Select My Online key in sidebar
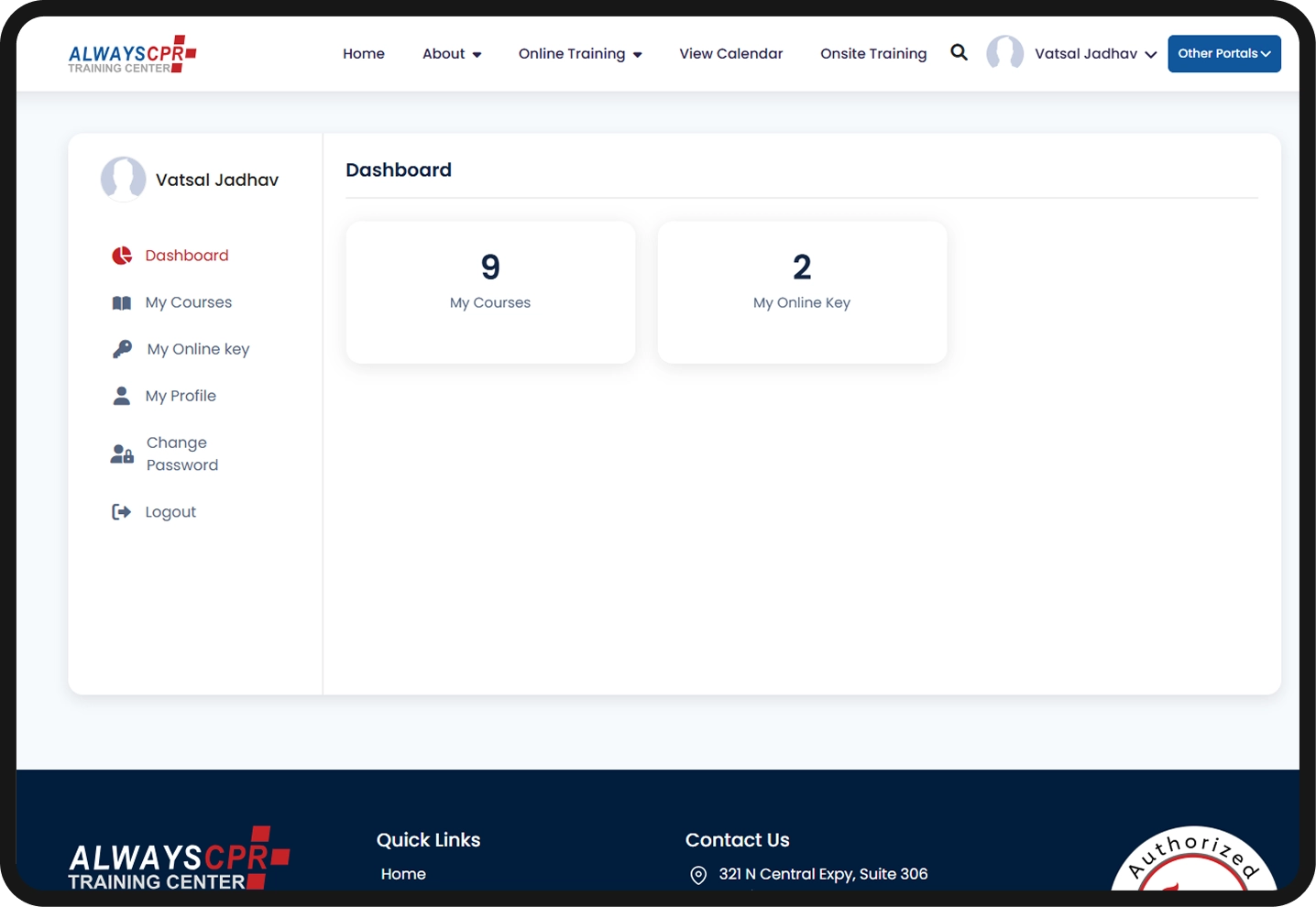 point(198,349)
